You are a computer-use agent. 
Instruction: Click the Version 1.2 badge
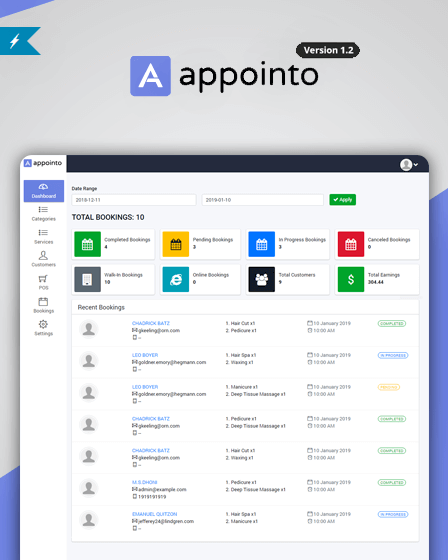[328, 50]
